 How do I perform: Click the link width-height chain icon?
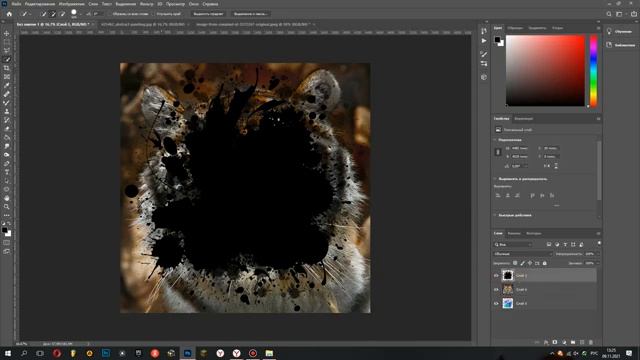point(498,152)
